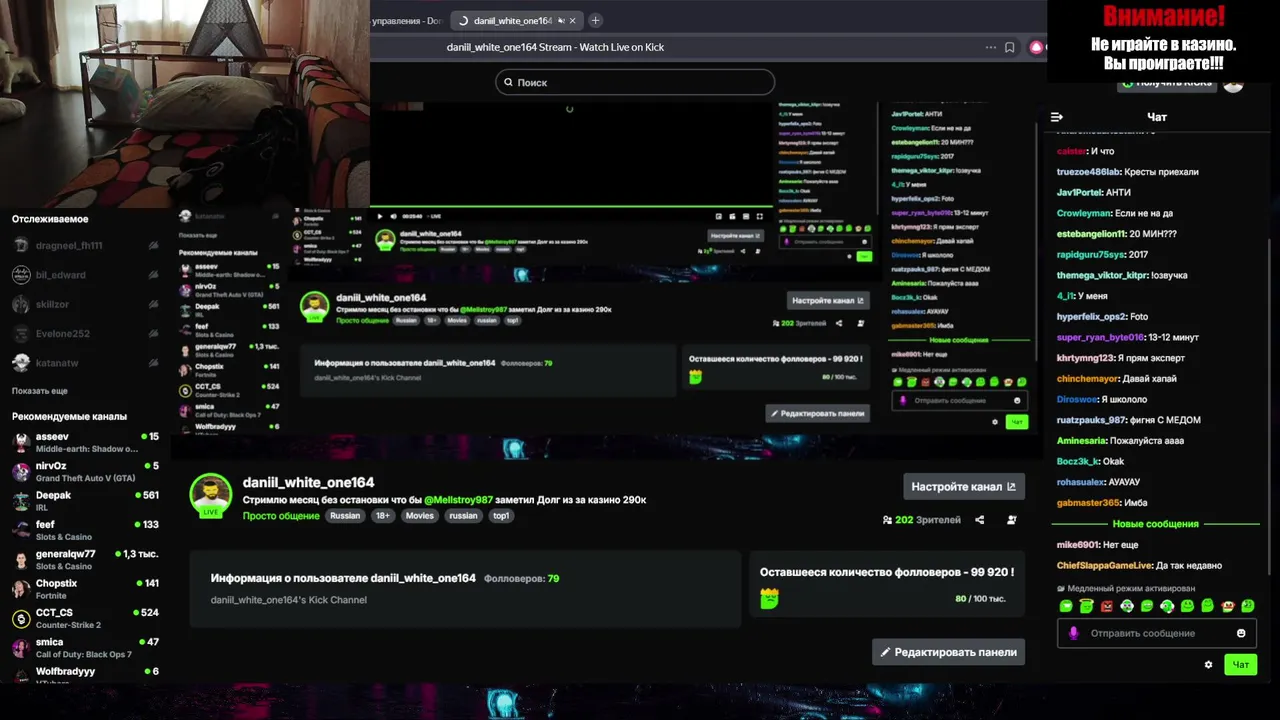Click the 18+ tag chip
Image resolution: width=1280 pixels, height=720 pixels.
[383, 516]
